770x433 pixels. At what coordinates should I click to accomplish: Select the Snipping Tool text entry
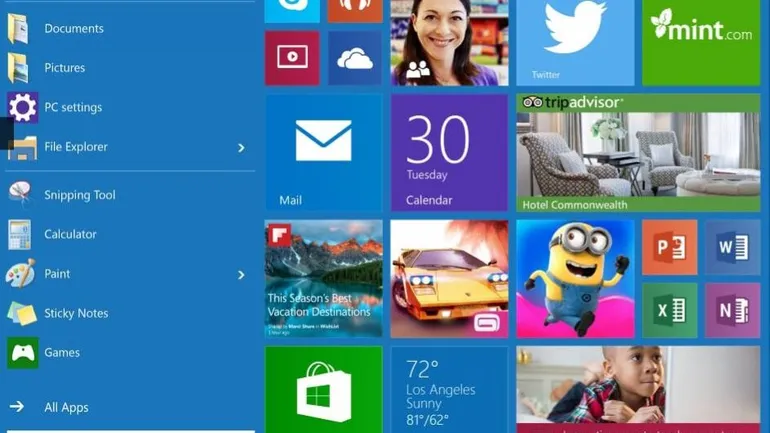[x=80, y=195]
